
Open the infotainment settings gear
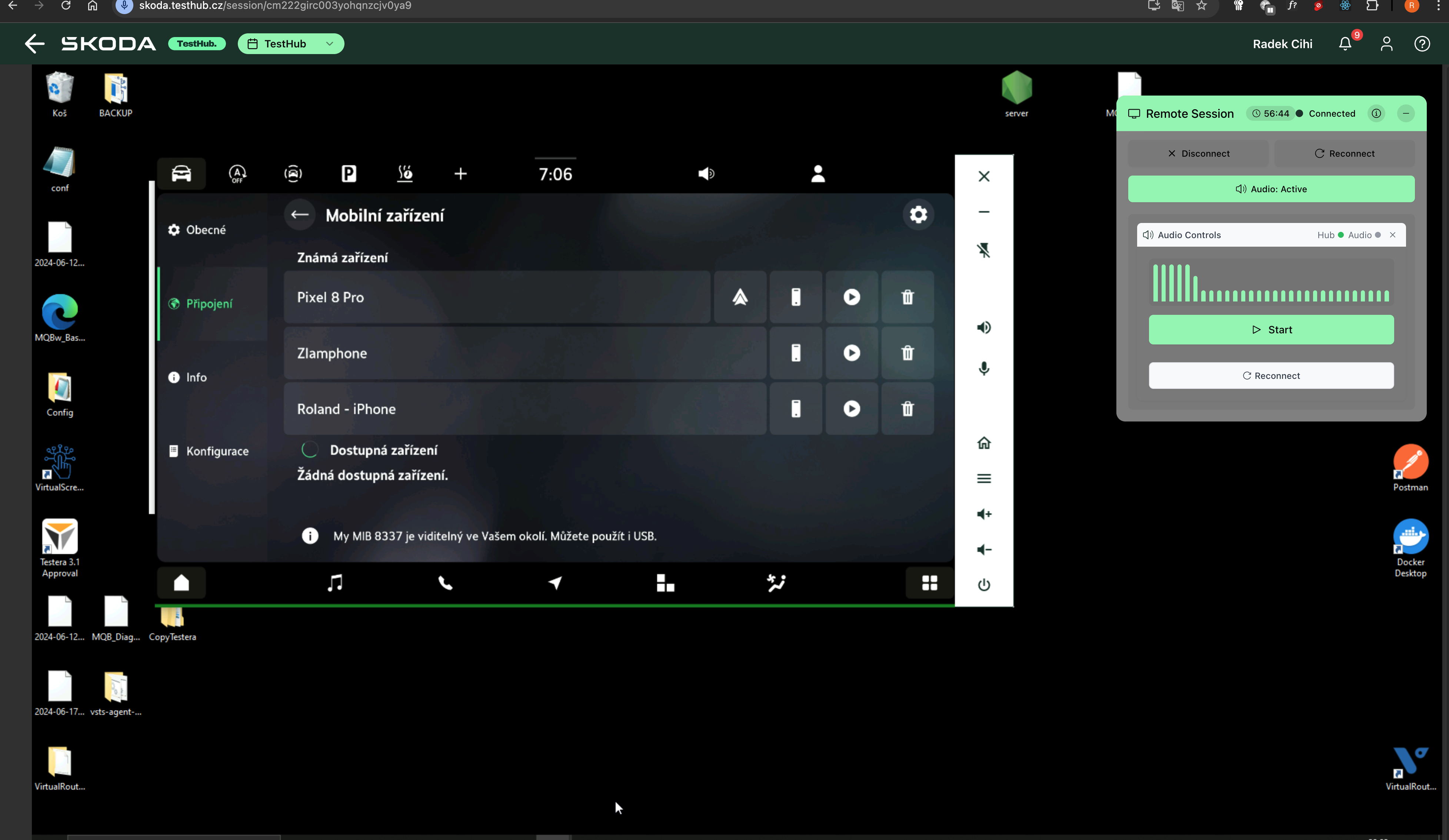(x=918, y=214)
